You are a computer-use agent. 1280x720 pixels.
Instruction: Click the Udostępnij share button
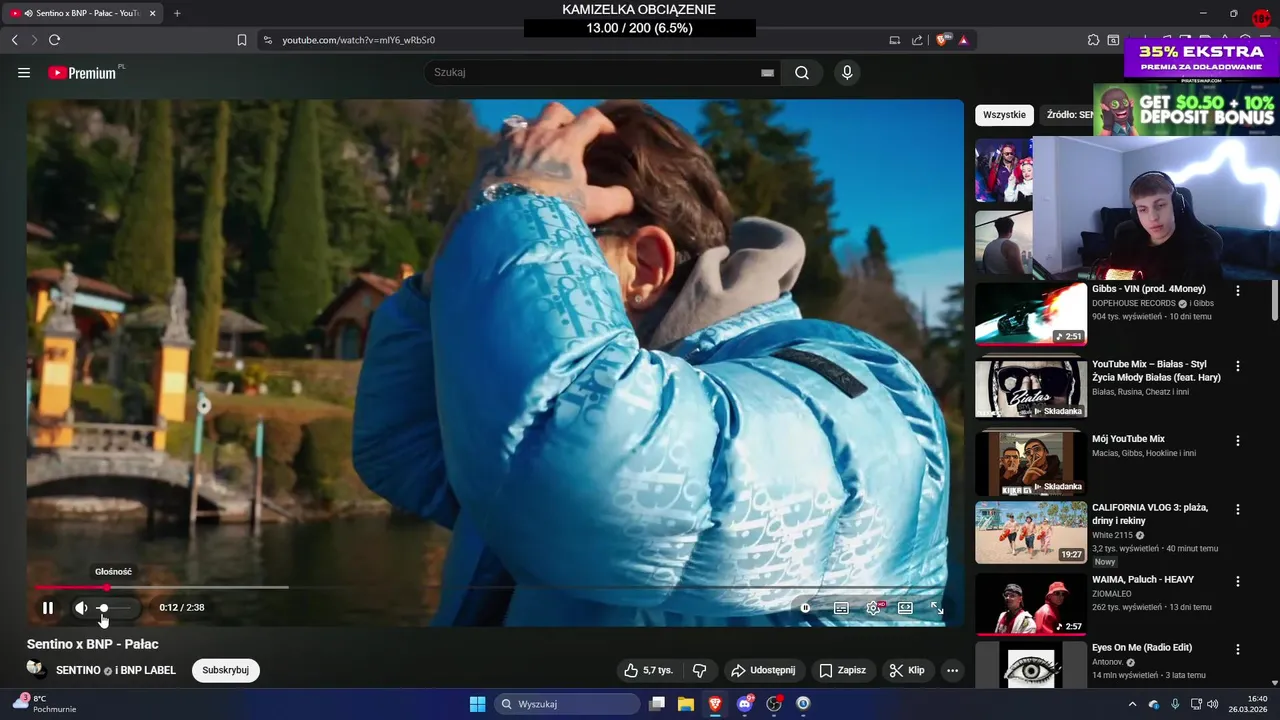point(762,670)
